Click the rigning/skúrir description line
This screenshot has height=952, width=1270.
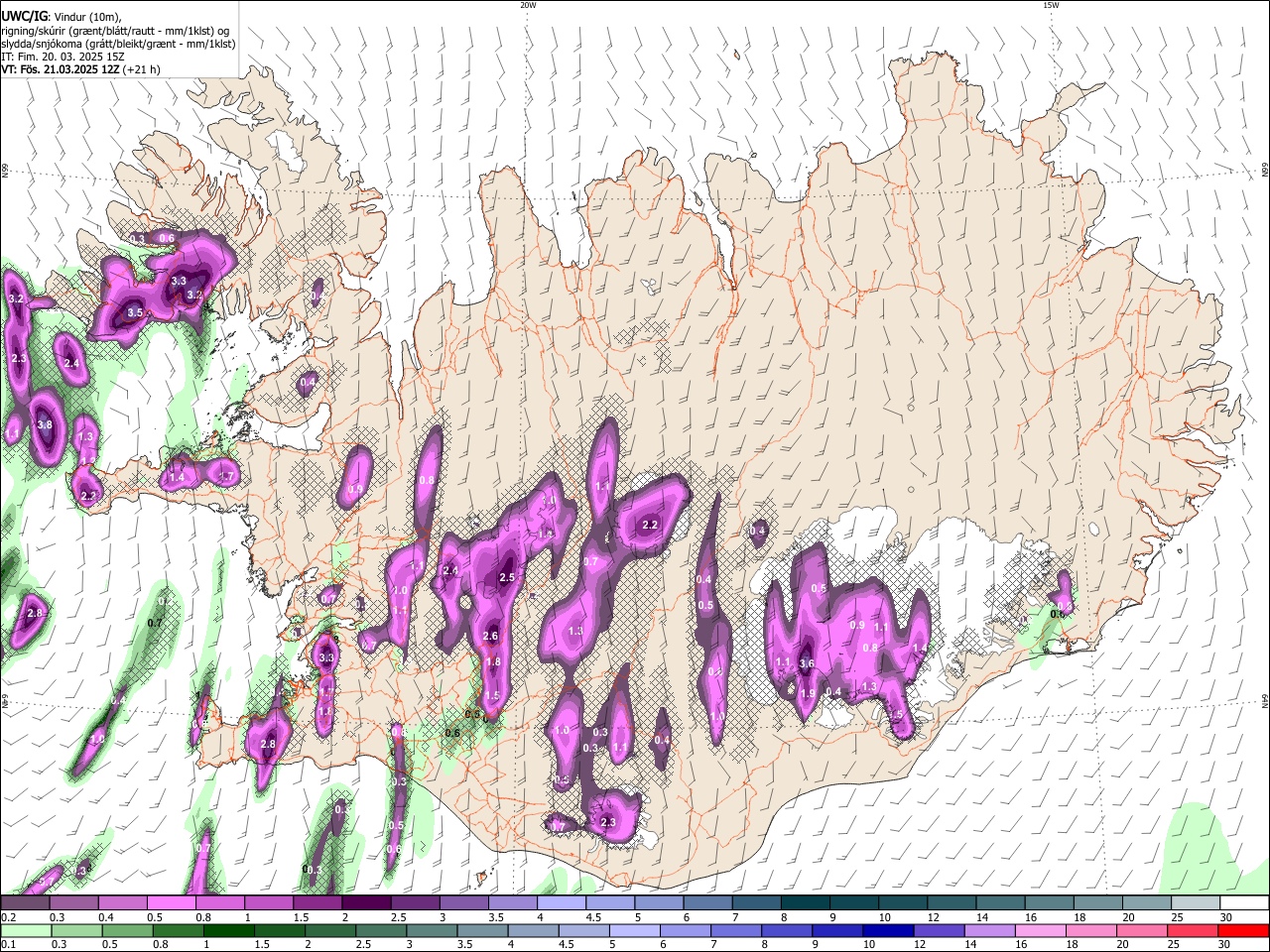115,30
